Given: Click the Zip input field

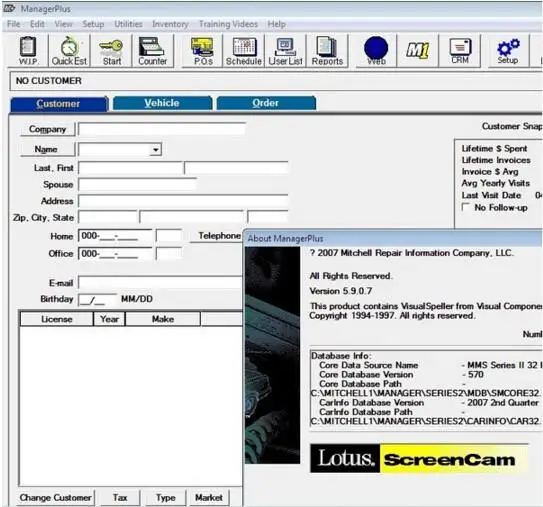Looking at the screenshot, I should pos(108,217).
